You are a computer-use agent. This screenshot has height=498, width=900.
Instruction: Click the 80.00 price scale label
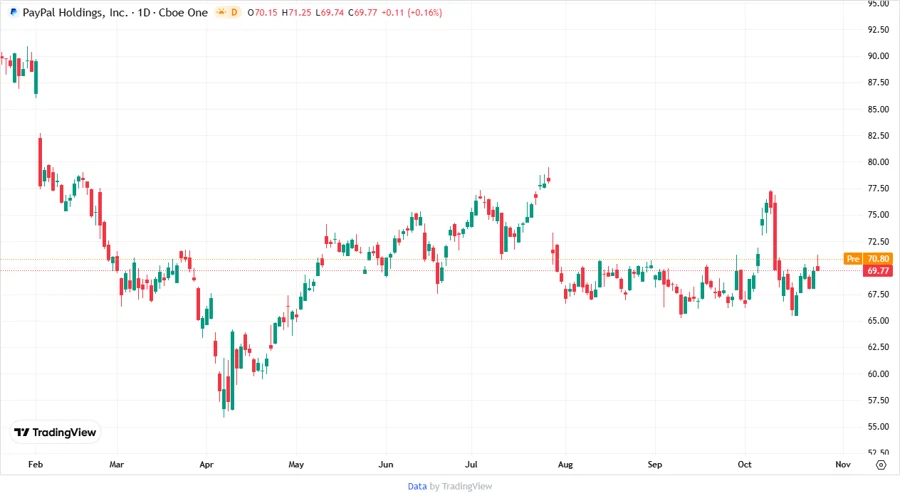pos(878,162)
